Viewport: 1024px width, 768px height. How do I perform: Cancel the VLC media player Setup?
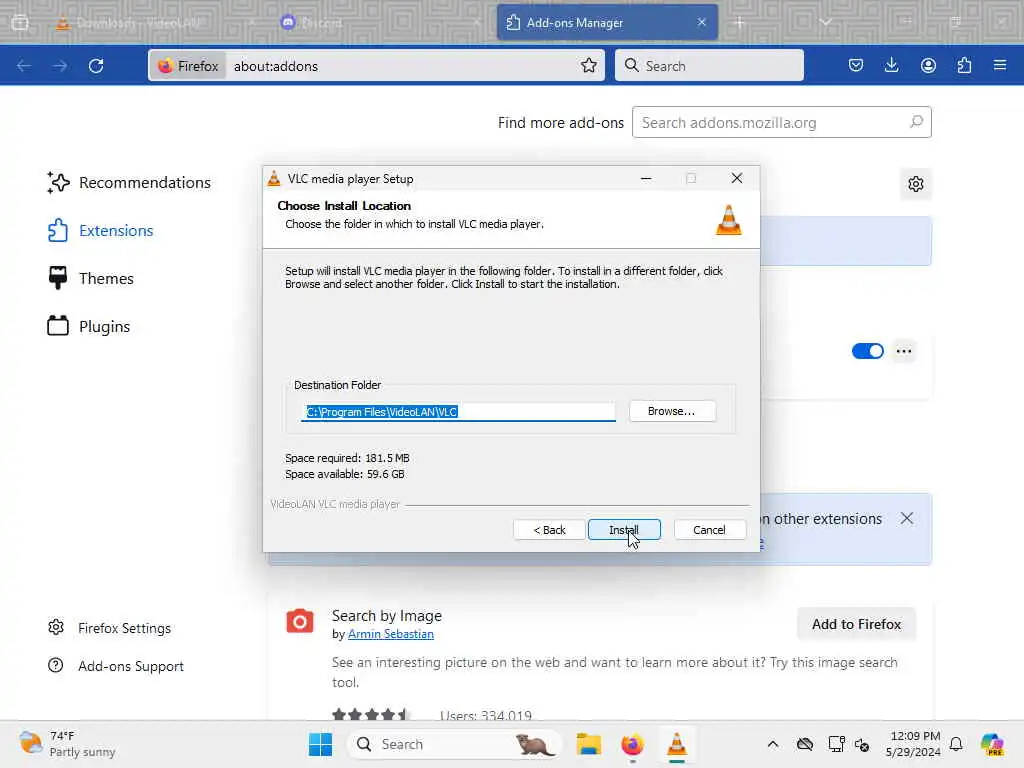tap(709, 530)
